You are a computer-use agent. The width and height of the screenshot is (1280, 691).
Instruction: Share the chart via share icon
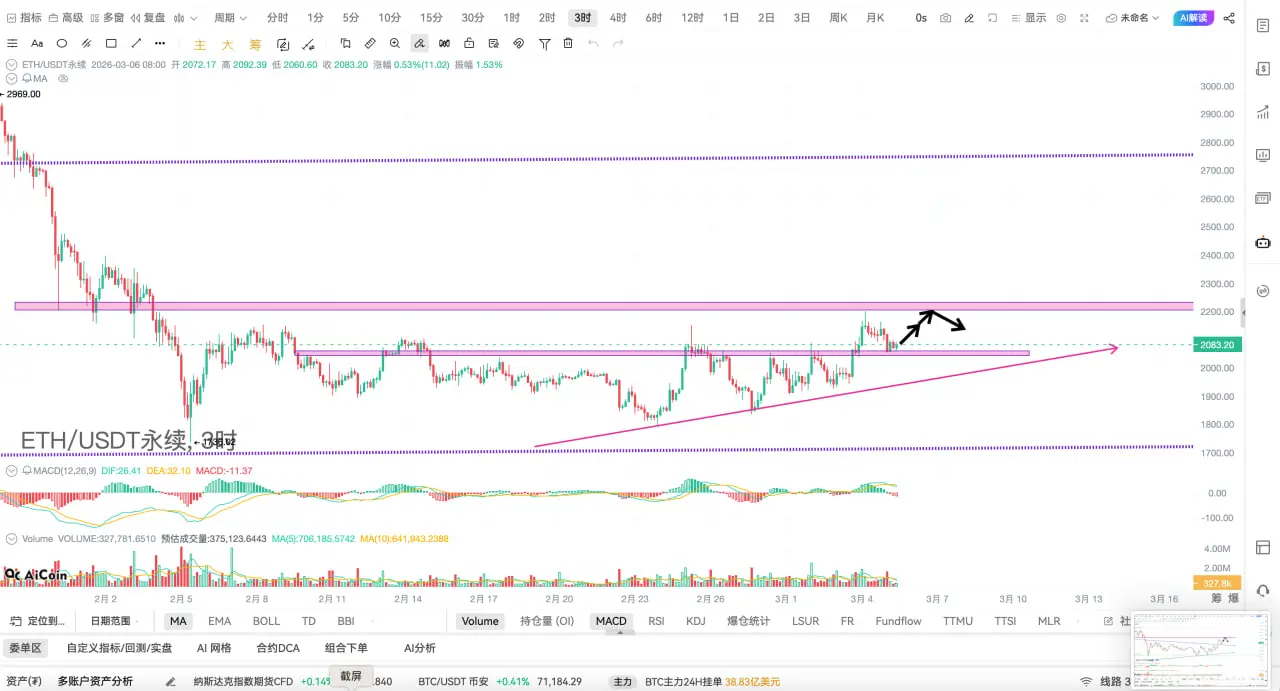pyautogui.click(x=1229, y=18)
